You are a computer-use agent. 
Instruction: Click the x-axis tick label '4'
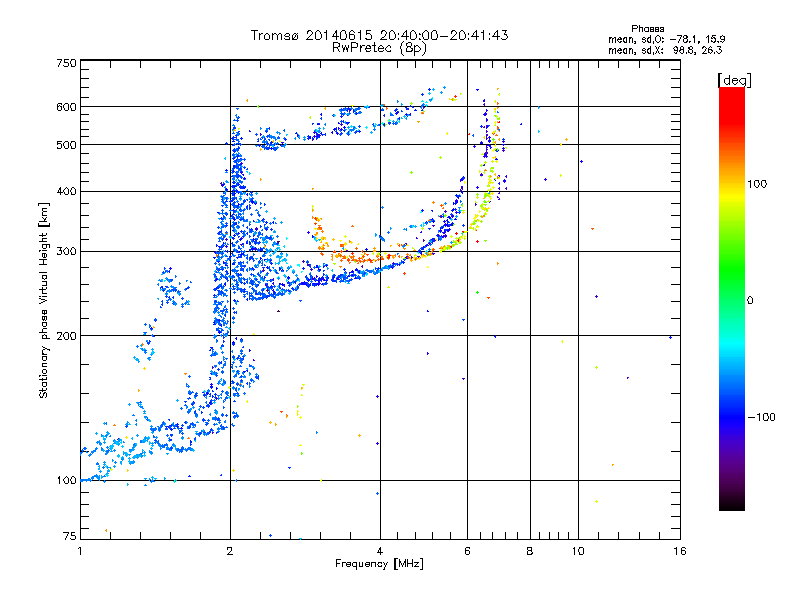pyautogui.click(x=380, y=551)
